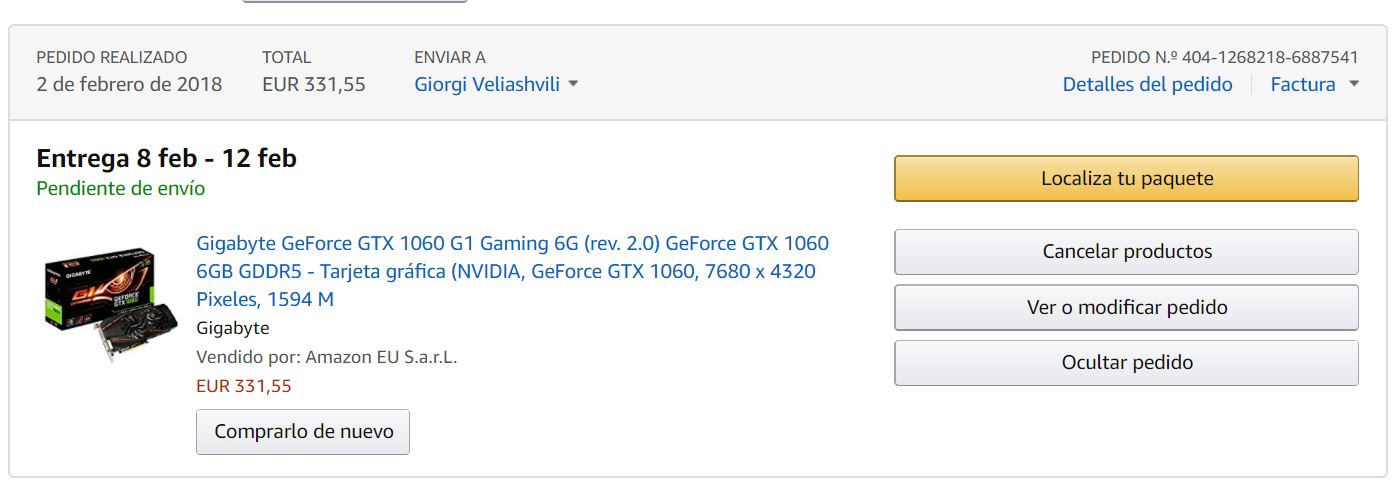
Task: Expand the Giorgi Veliashvili recipient dropdown
Action: (x=496, y=85)
